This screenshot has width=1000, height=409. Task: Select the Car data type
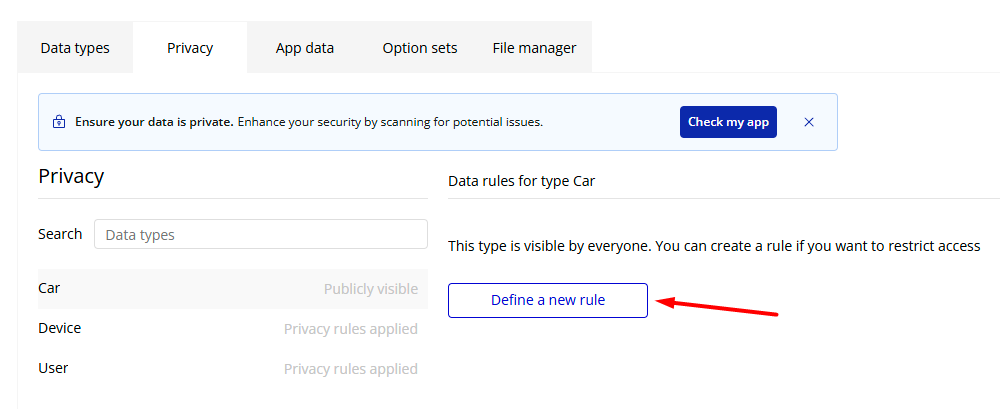[50, 288]
